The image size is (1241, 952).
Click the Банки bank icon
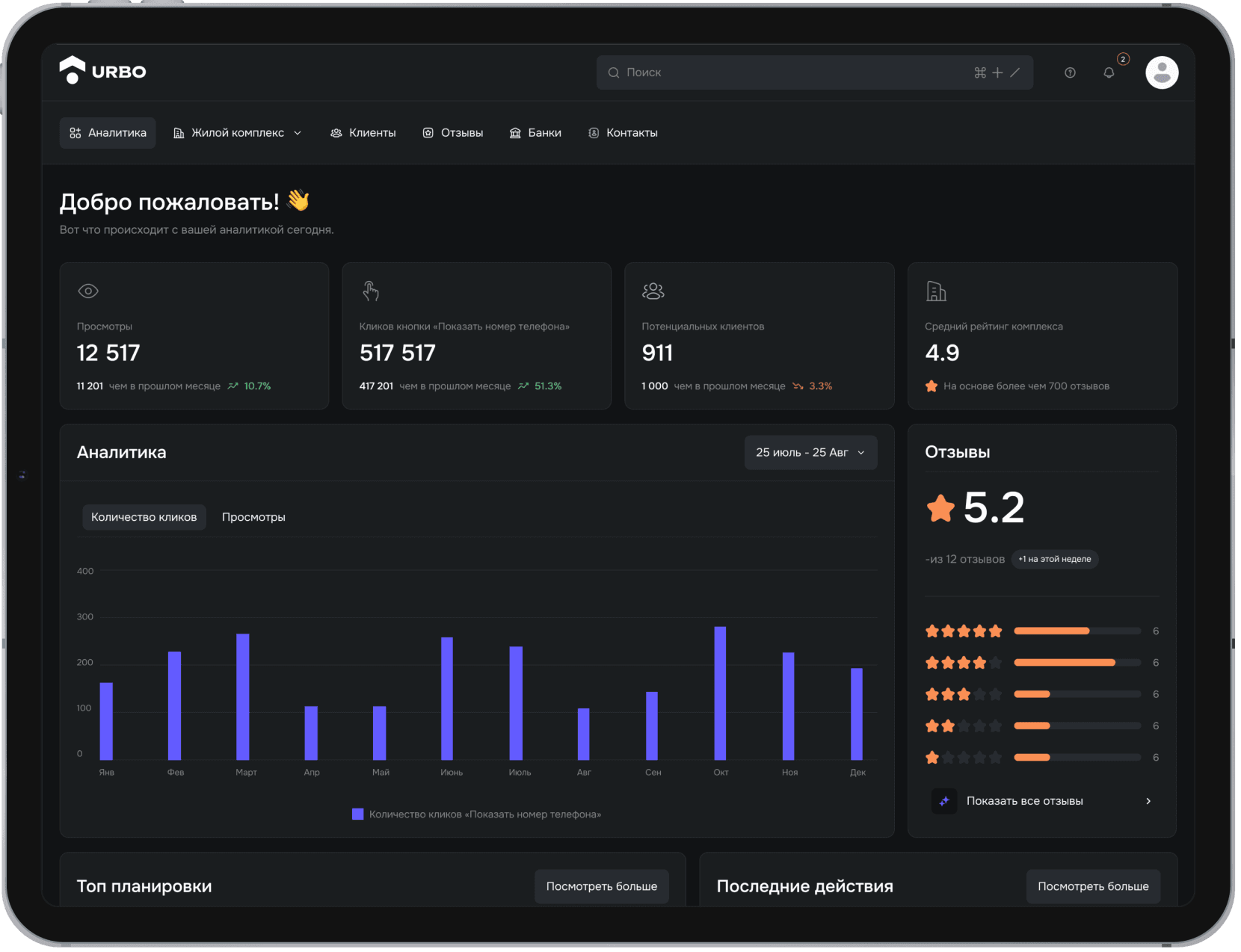click(x=515, y=133)
